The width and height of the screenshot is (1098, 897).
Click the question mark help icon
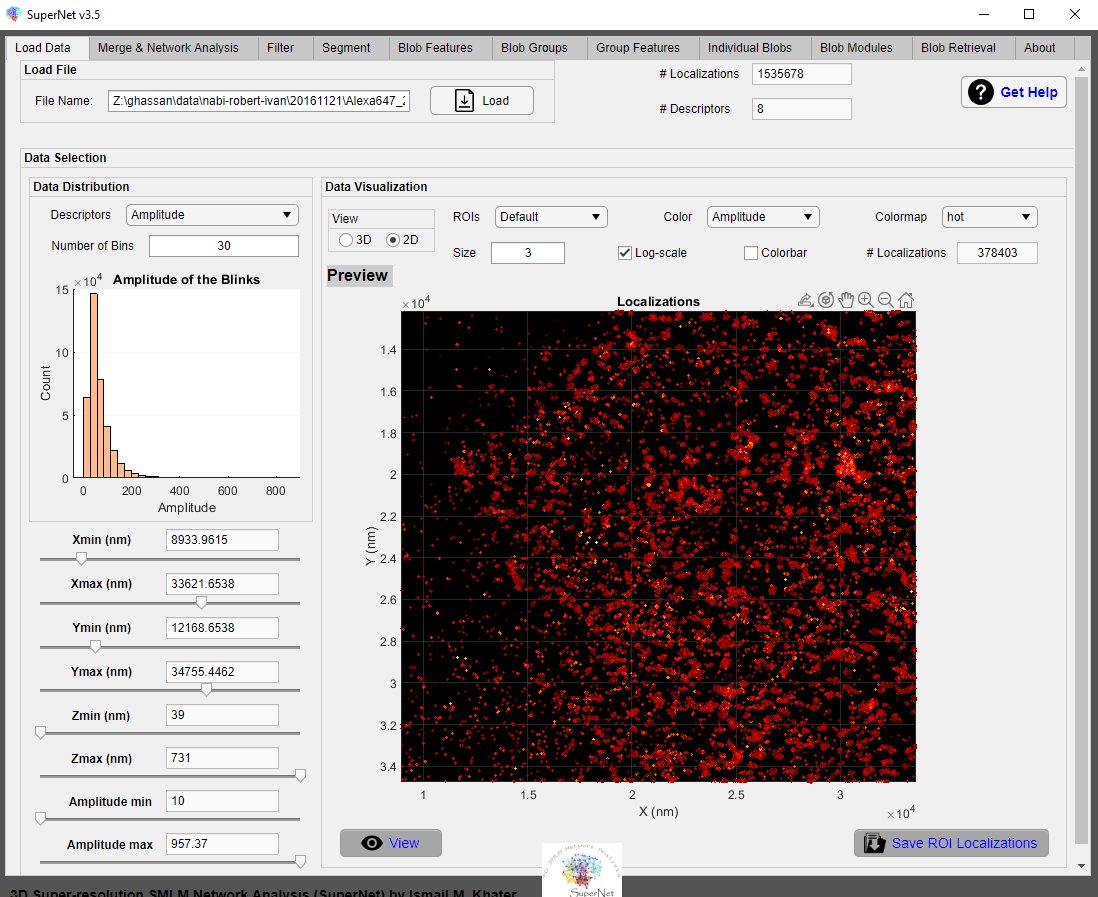click(980, 92)
